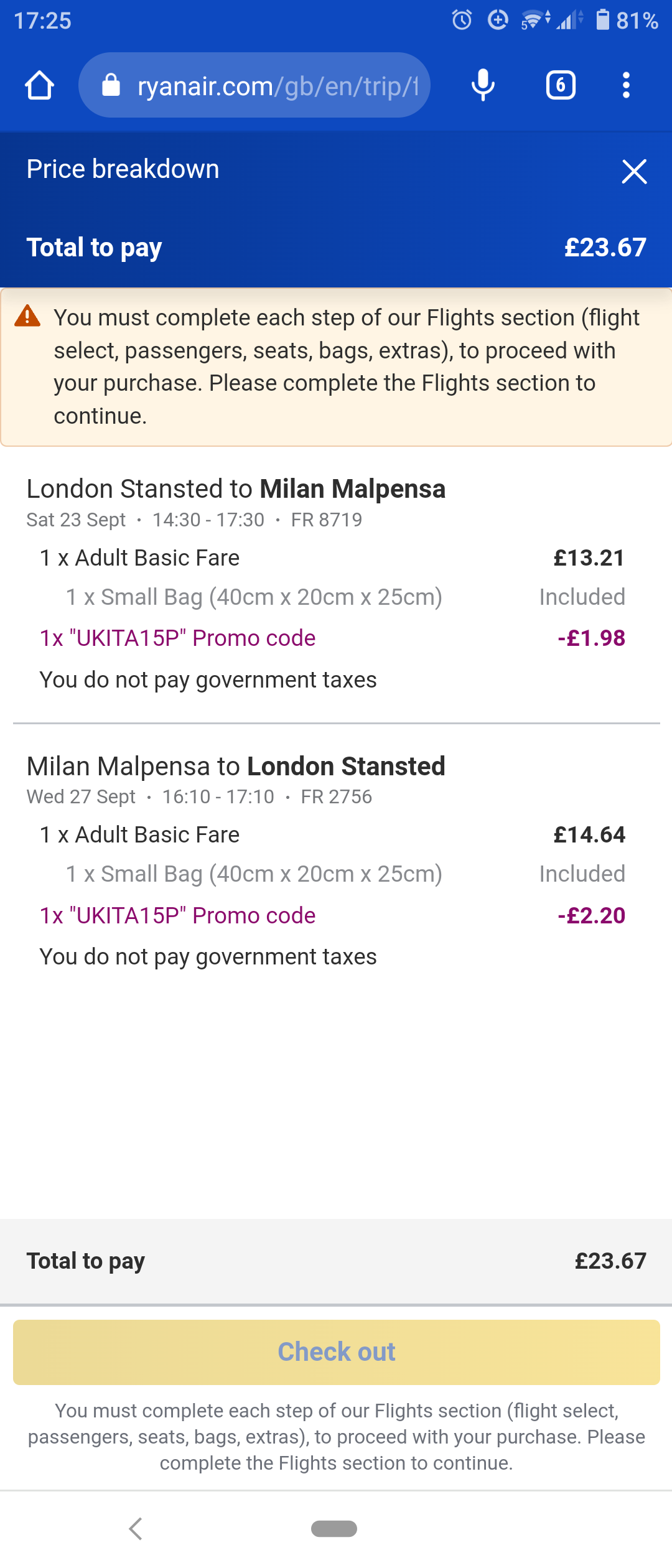Tap the ryanair.com address bar

277,86
